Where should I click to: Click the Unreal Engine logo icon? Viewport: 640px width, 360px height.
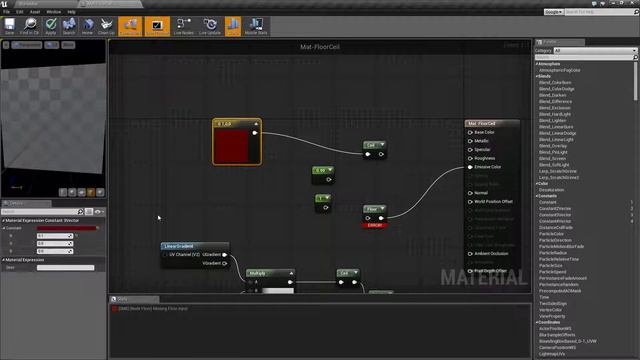tap(4, 4)
